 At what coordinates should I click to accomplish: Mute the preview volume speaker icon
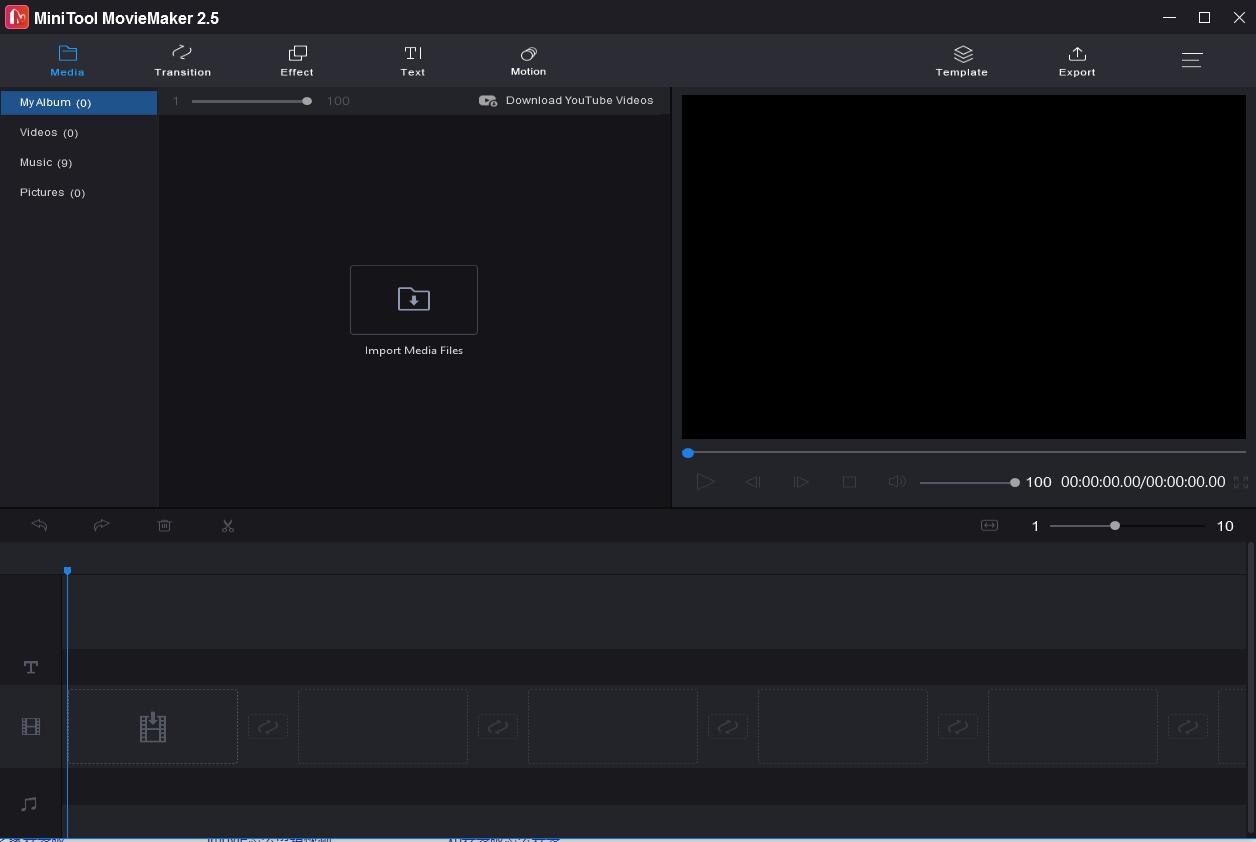(x=897, y=482)
